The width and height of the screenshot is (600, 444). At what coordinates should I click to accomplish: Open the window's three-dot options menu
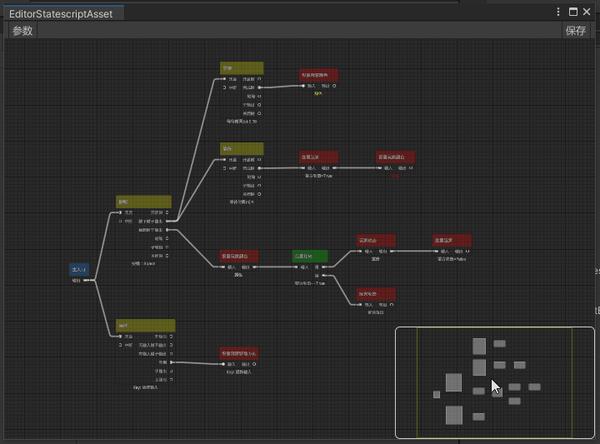558,12
